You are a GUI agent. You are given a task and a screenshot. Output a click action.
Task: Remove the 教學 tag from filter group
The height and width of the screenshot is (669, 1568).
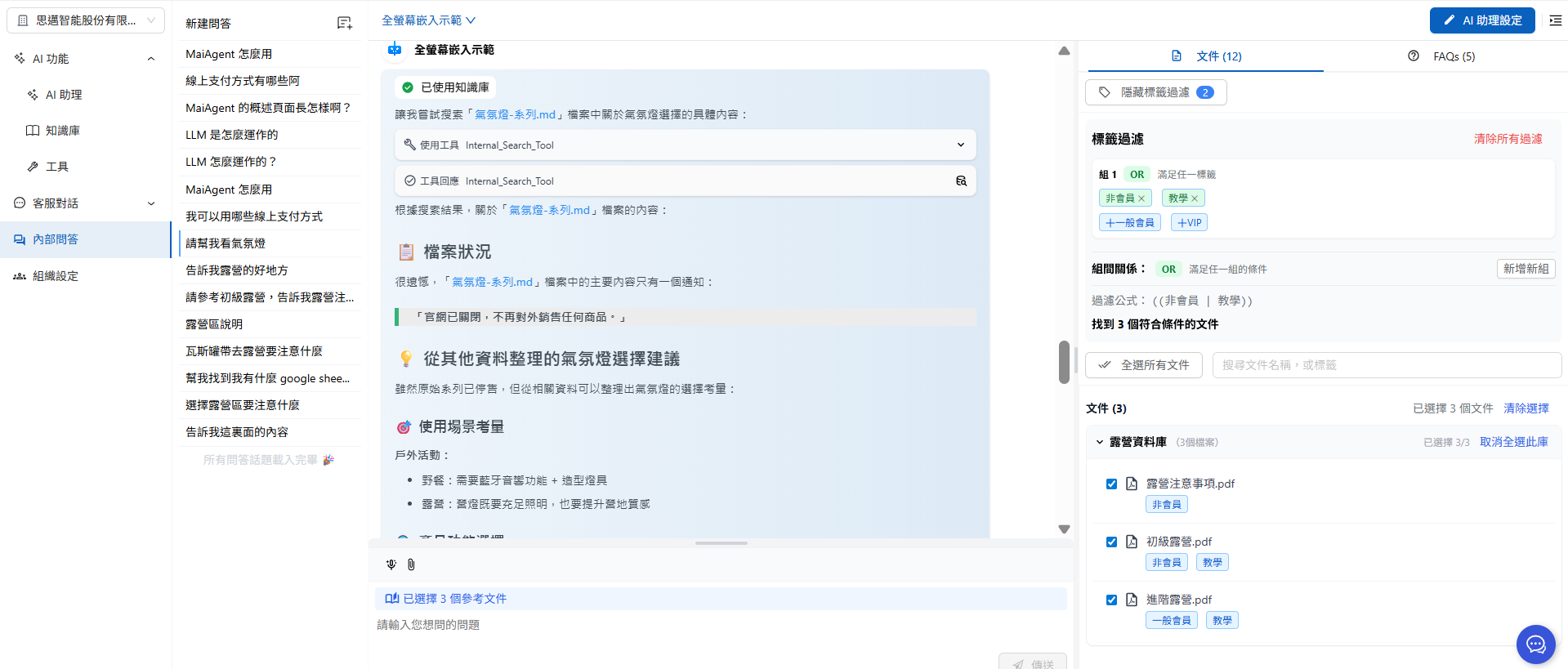point(1195,198)
